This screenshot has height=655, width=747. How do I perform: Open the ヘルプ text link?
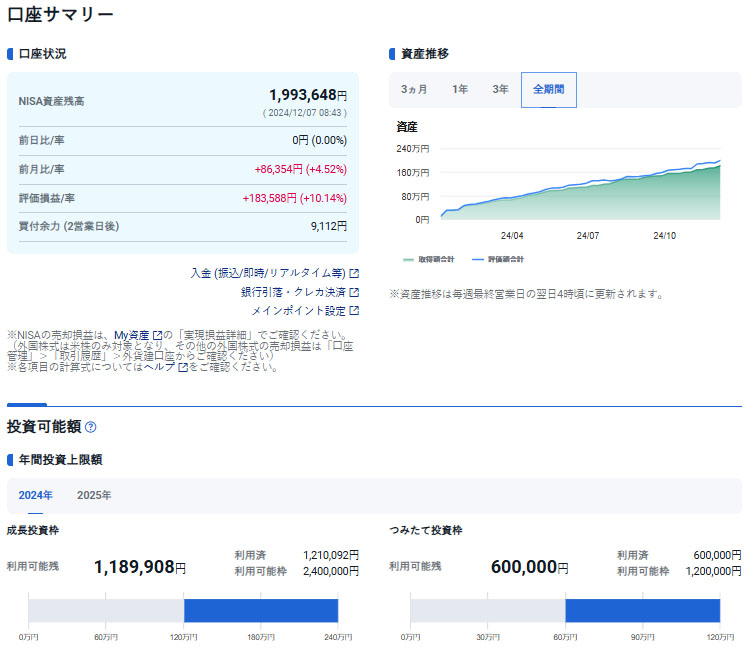[x=159, y=367]
